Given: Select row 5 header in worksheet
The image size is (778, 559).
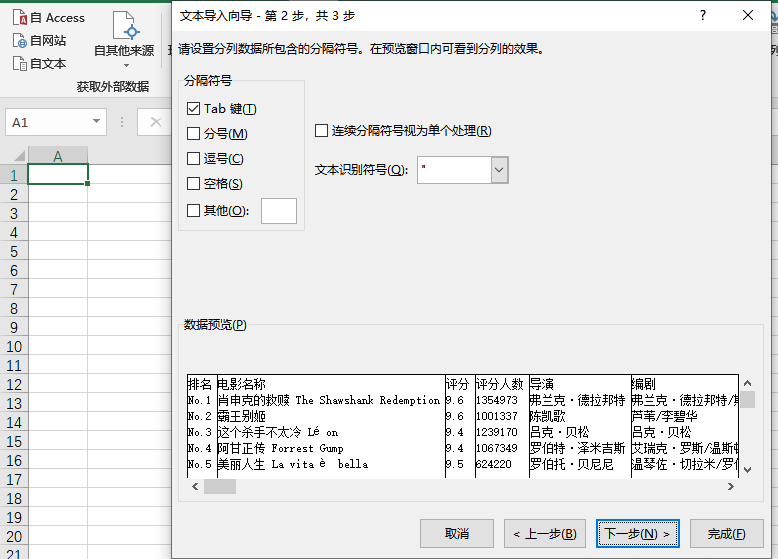Looking at the screenshot, I should 14,251.
